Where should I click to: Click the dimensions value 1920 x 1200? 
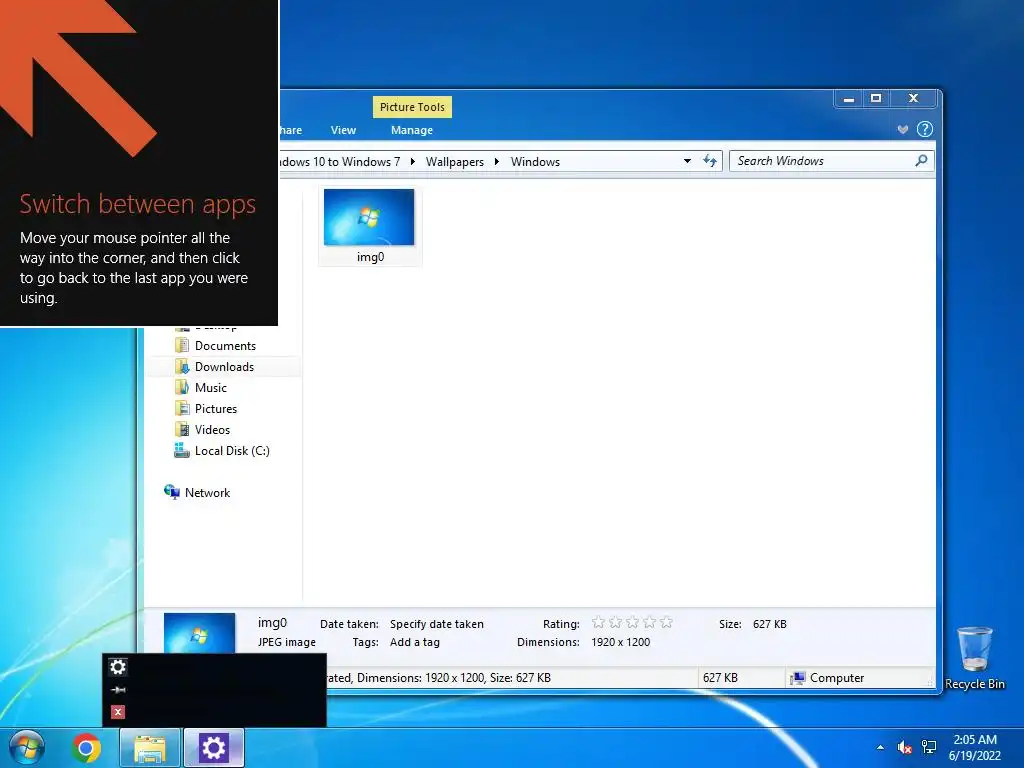tap(620, 642)
